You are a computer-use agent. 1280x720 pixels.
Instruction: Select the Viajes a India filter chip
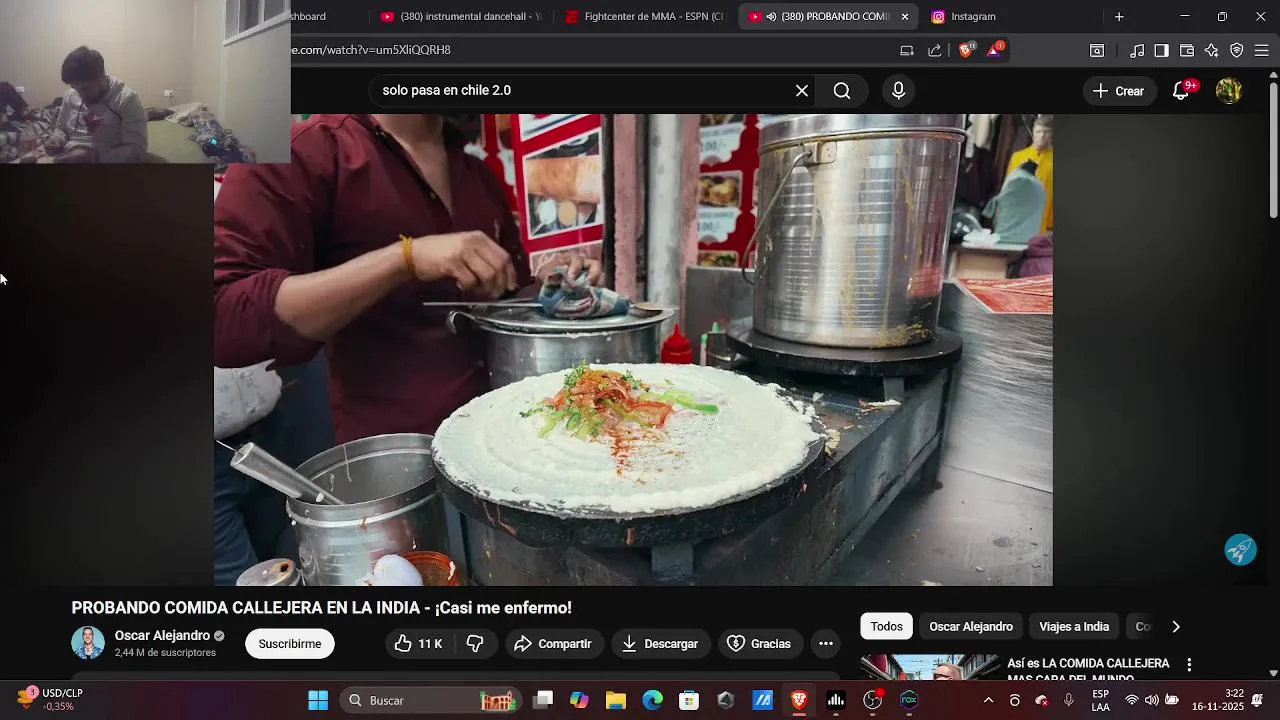1074,627
